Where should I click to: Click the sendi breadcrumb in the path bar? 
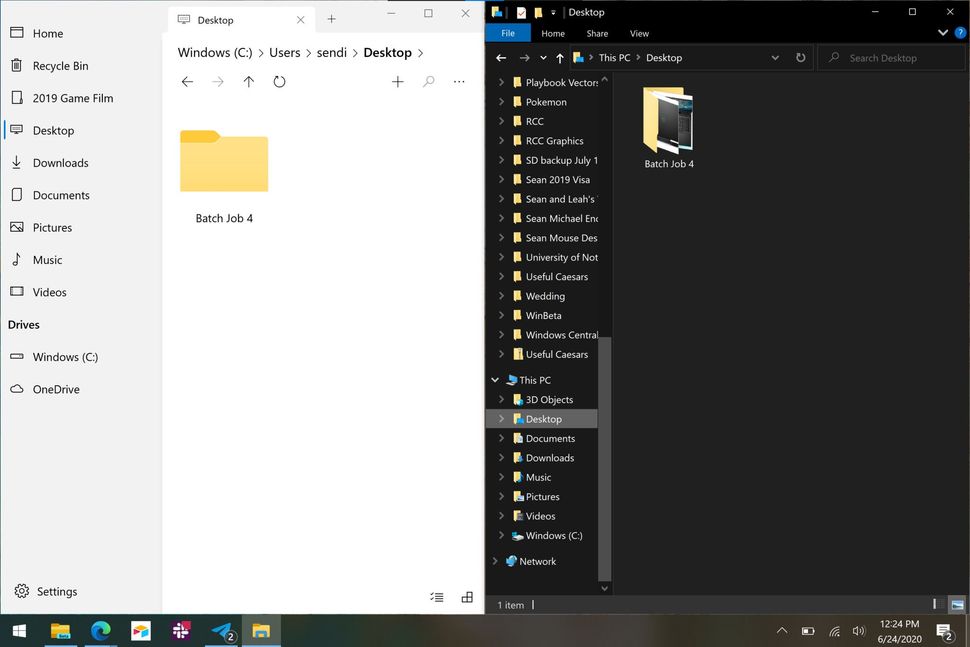pyautogui.click(x=332, y=52)
